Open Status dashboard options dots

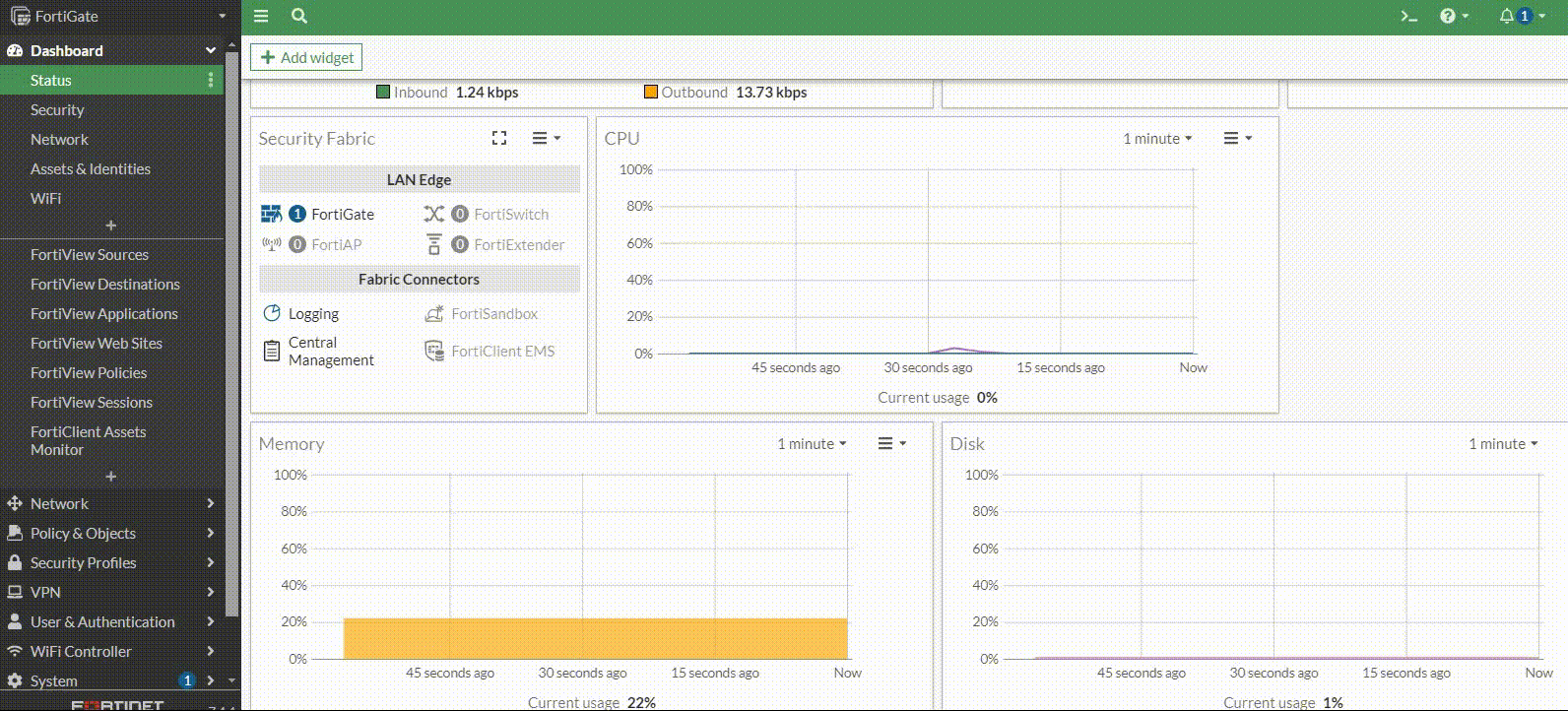pos(211,80)
